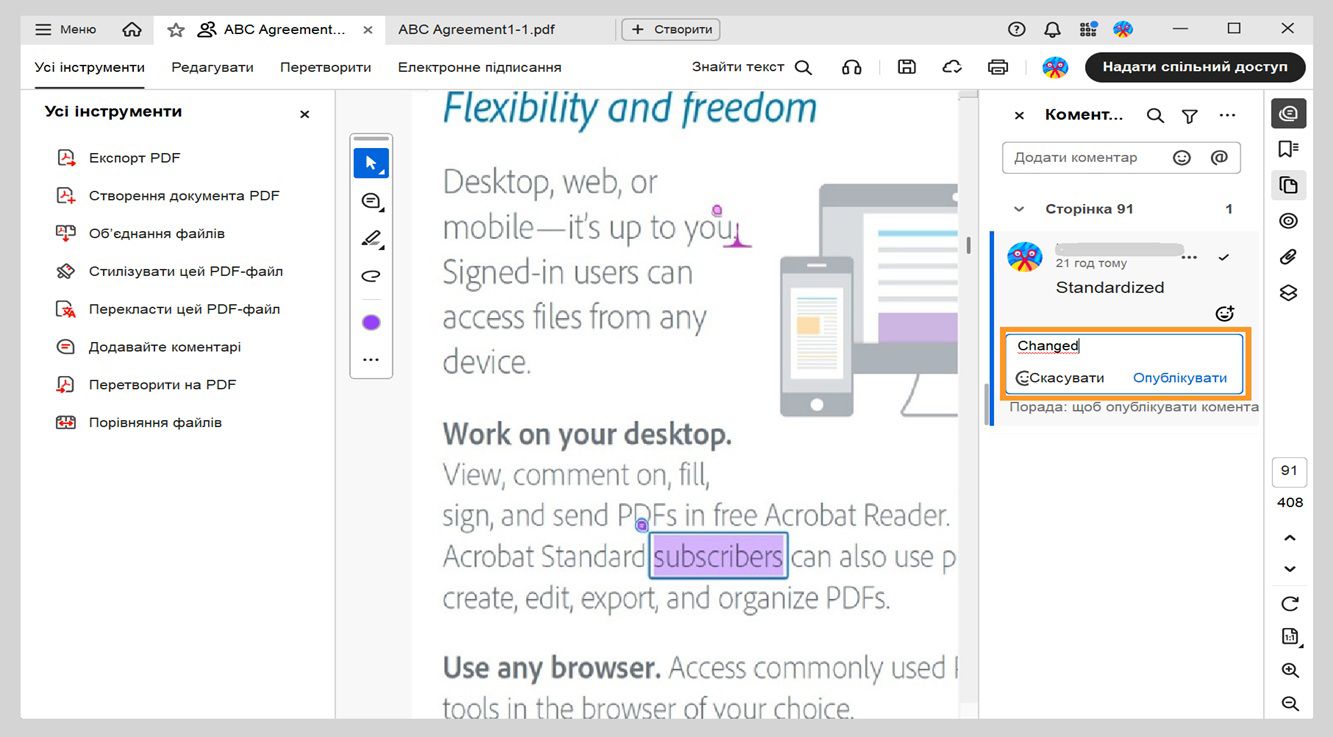Click the Створити new tab button

click(x=671, y=30)
